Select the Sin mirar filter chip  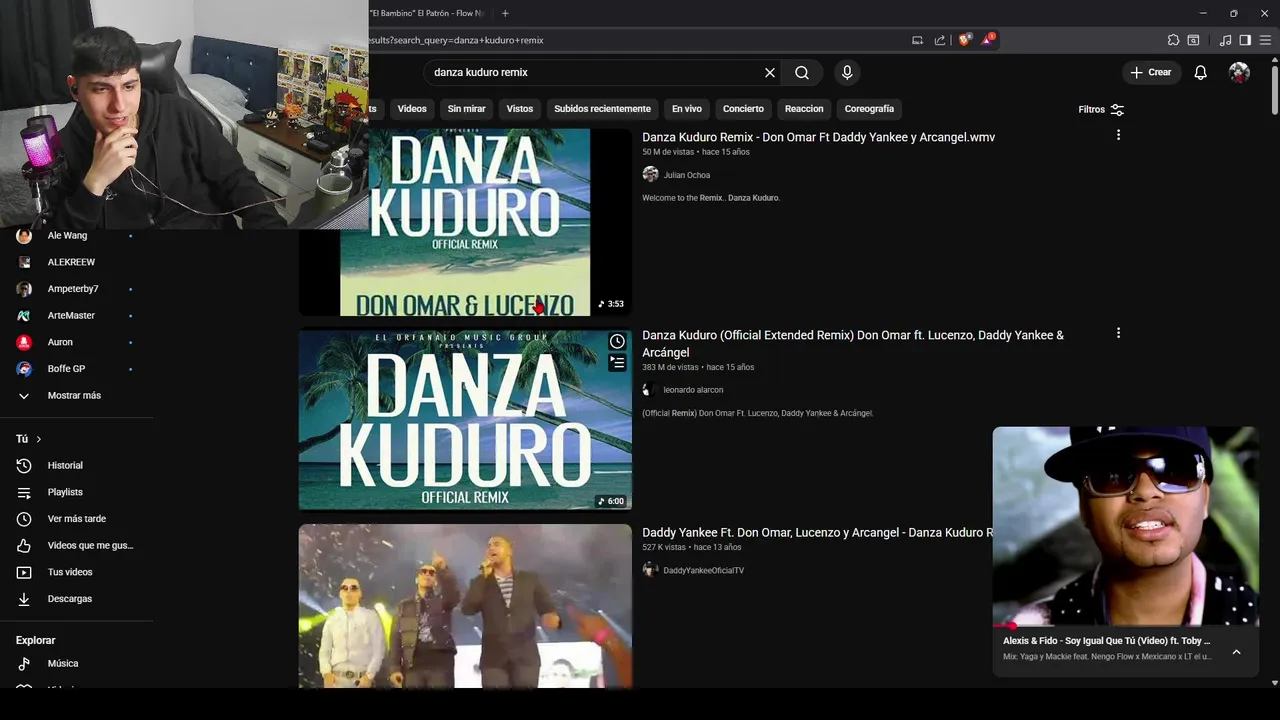467,109
